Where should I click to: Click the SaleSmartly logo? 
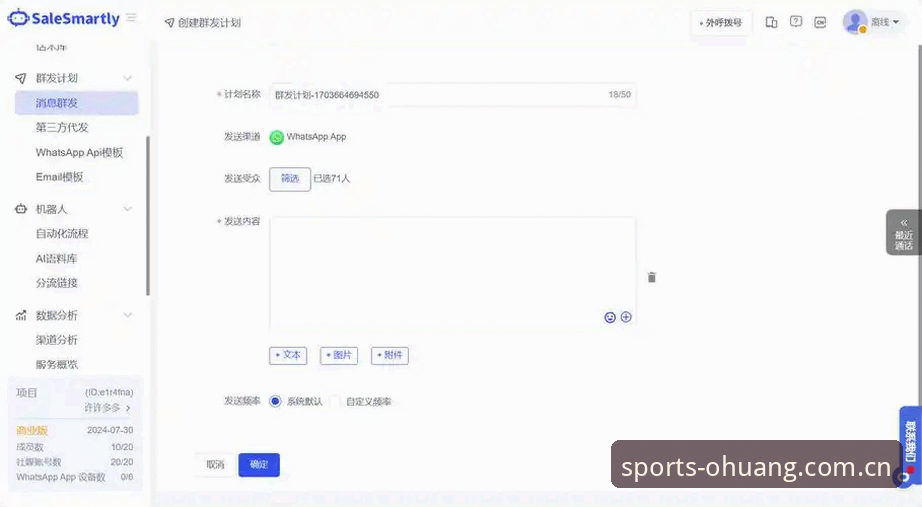coord(64,18)
